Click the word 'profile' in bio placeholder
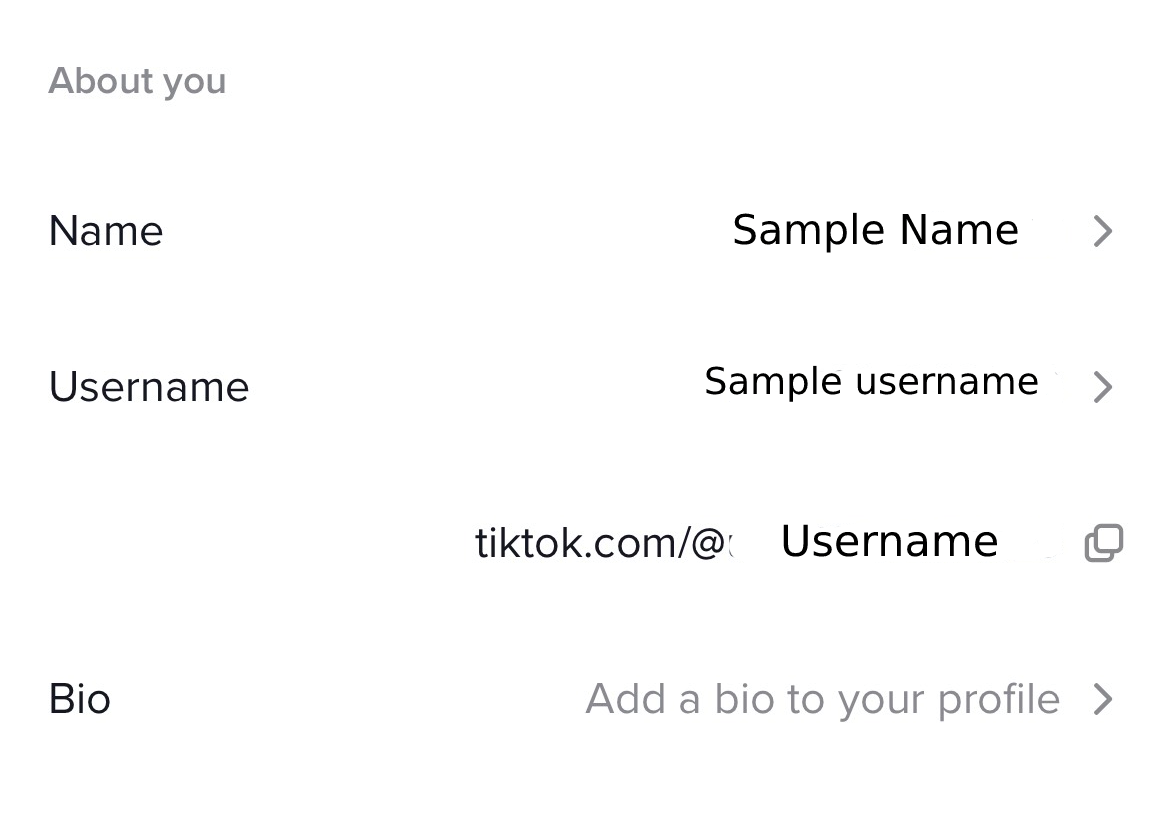The height and width of the screenshot is (821, 1170). click(x=998, y=699)
